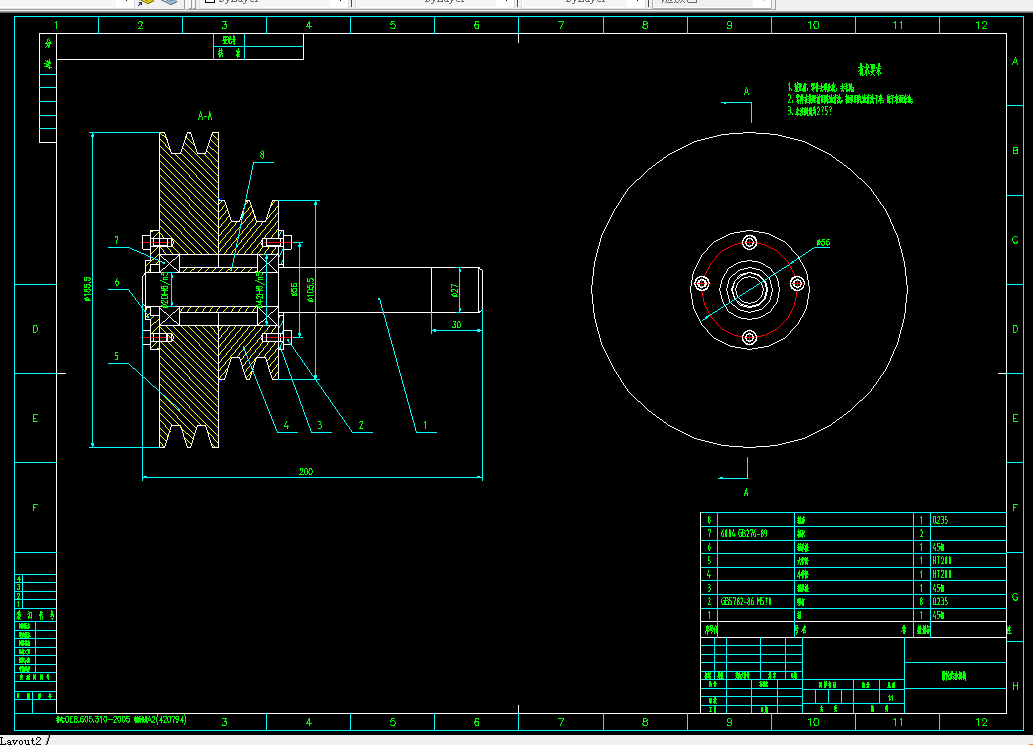Select part balloon number 5 in the section view
This screenshot has width=1033, height=745.
point(117,356)
